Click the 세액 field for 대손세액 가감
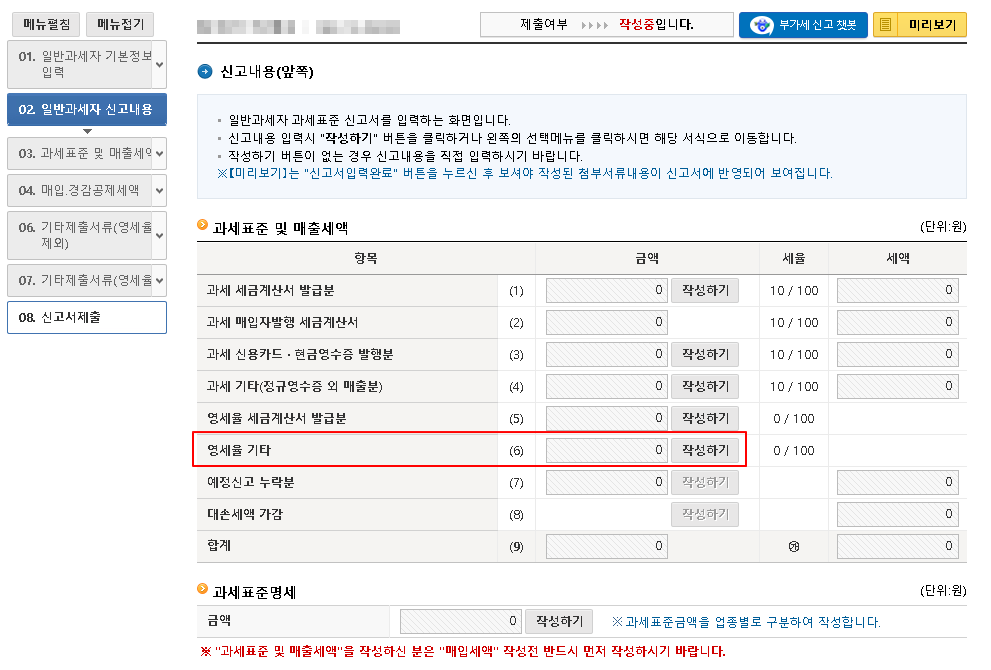The width and height of the screenshot is (991, 670). [897, 515]
